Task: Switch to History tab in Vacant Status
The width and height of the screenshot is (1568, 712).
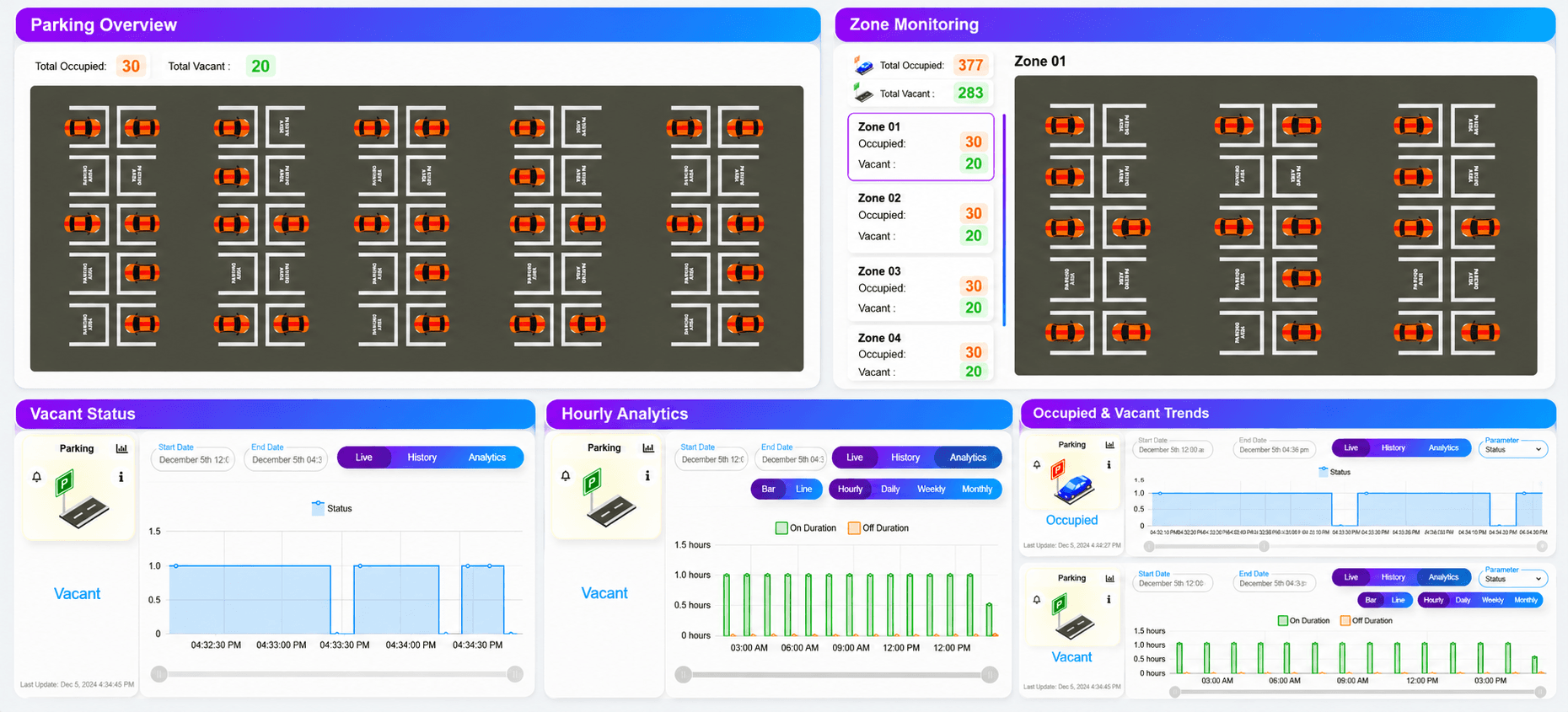Action: [422, 458]
